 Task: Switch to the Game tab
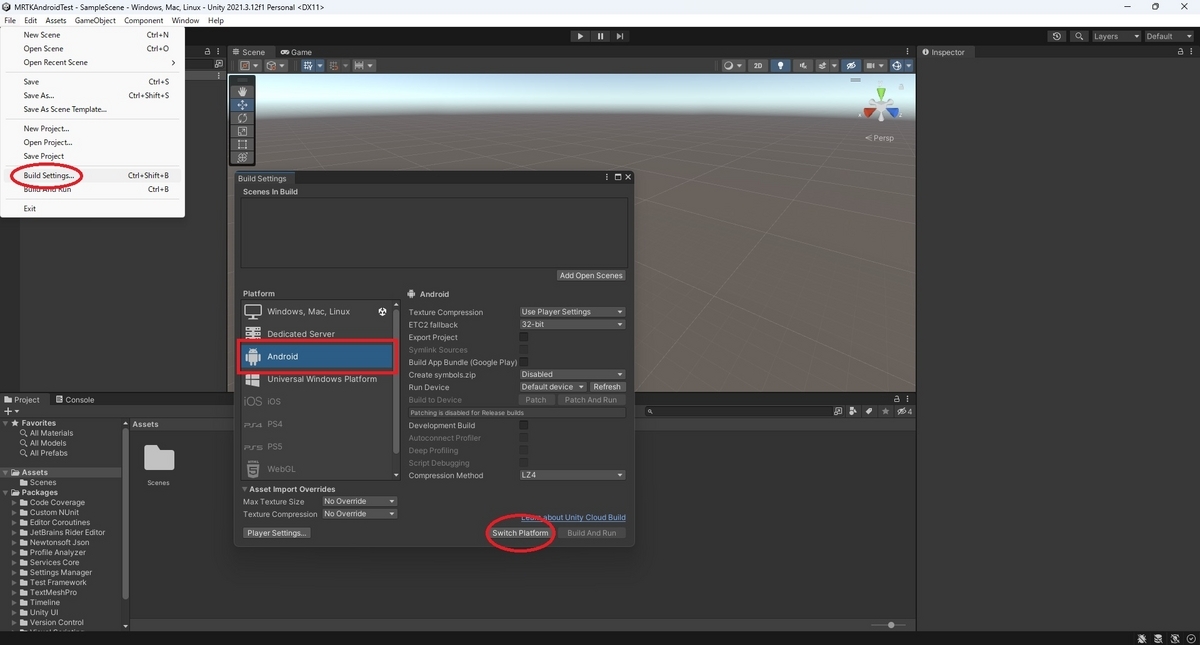[x=296, y=51]
